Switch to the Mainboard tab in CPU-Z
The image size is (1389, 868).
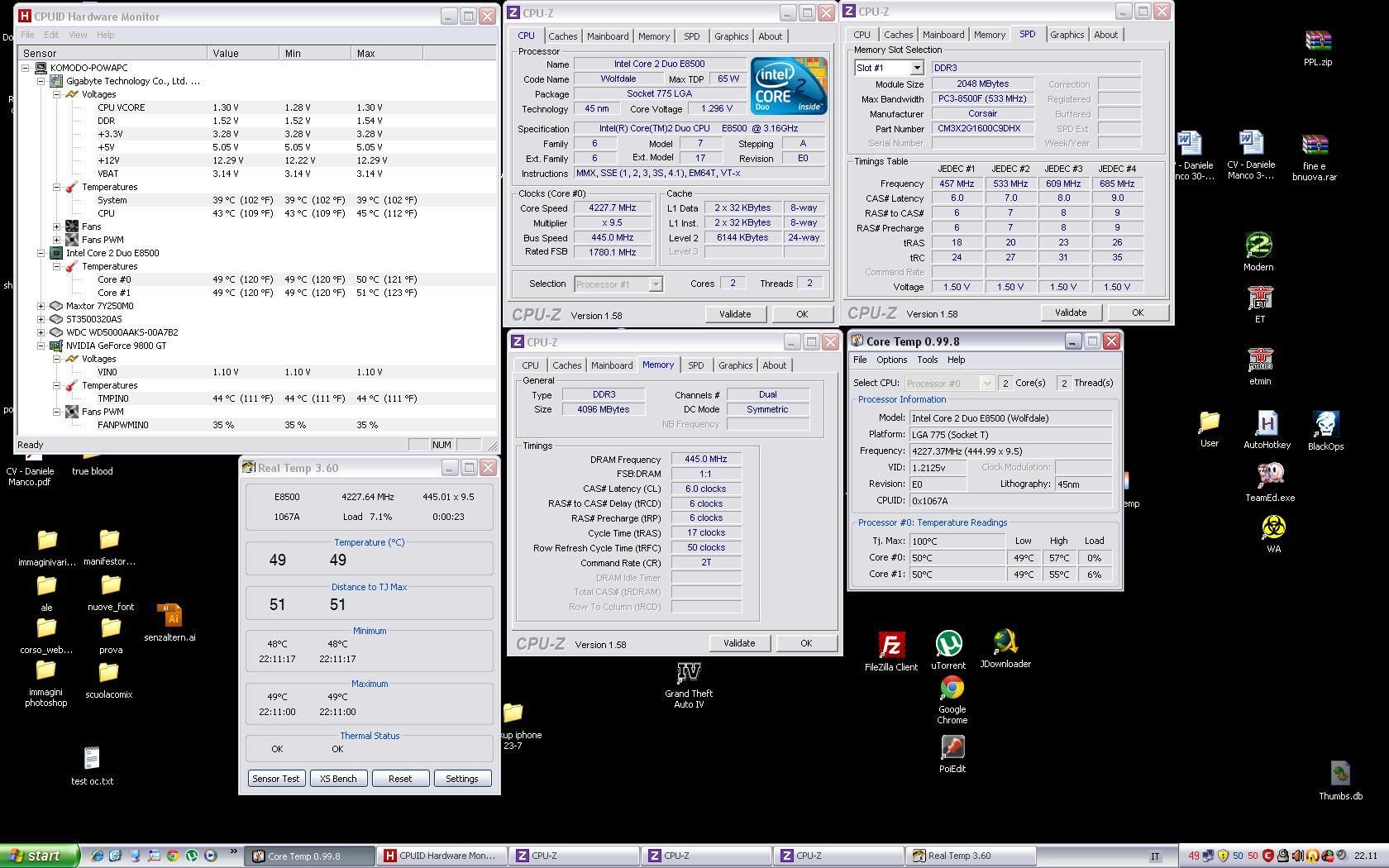[x=607, y=36]
